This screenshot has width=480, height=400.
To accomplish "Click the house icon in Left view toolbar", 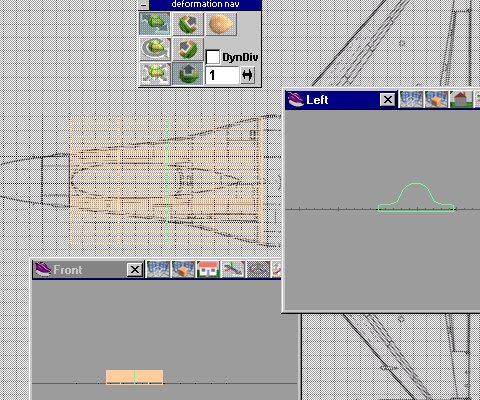I will pos(461,99).
